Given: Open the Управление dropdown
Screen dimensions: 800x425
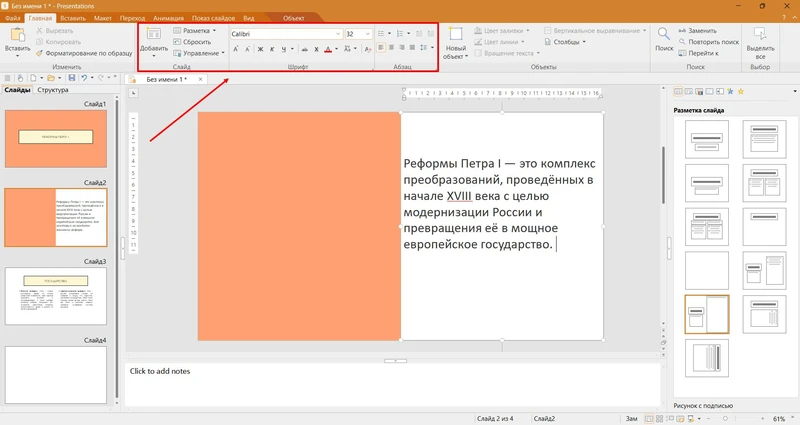Looking at the screenshot, I should (199, 53).
